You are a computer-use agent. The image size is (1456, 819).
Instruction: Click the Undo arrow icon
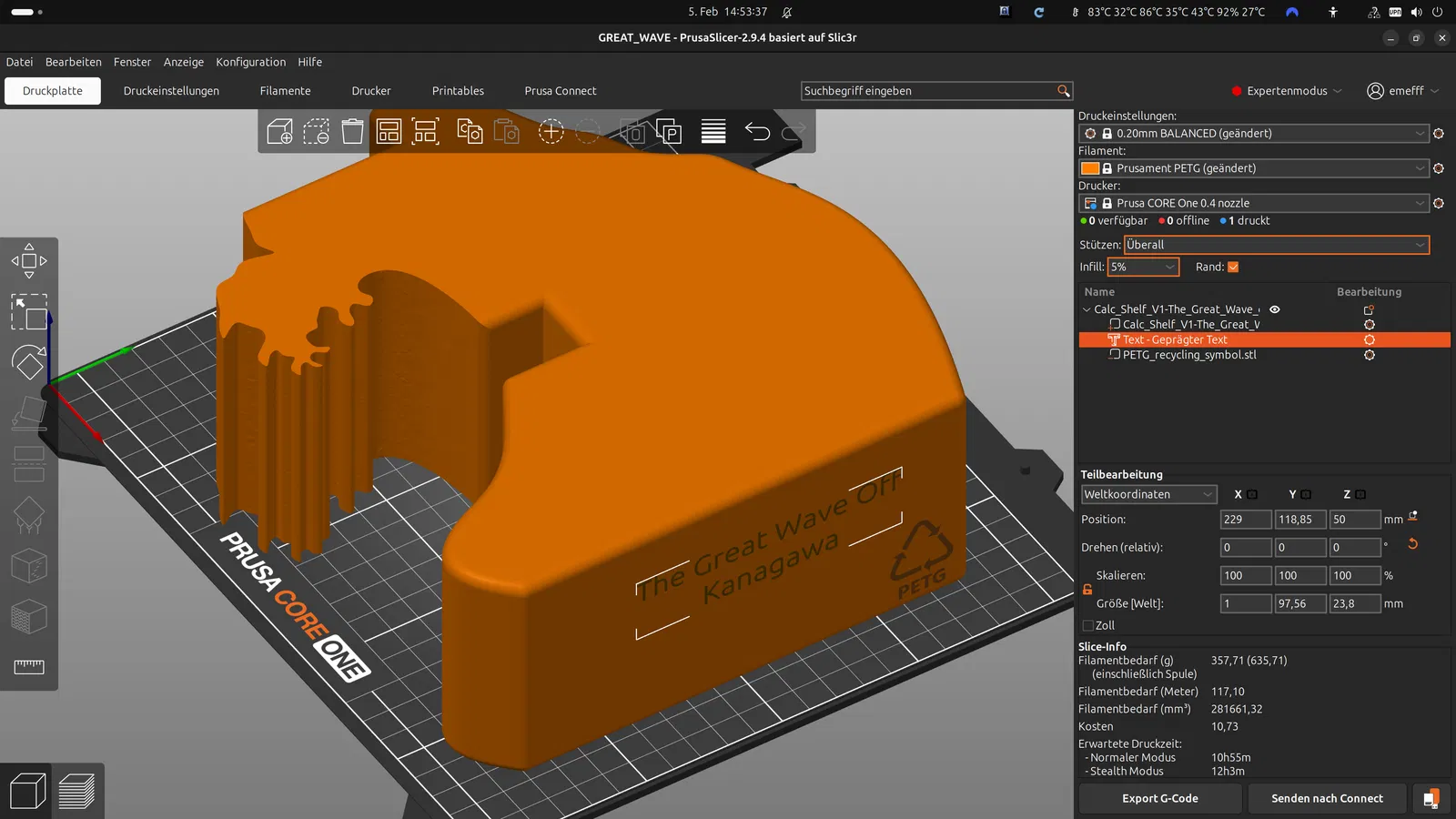tap(757, 132)
